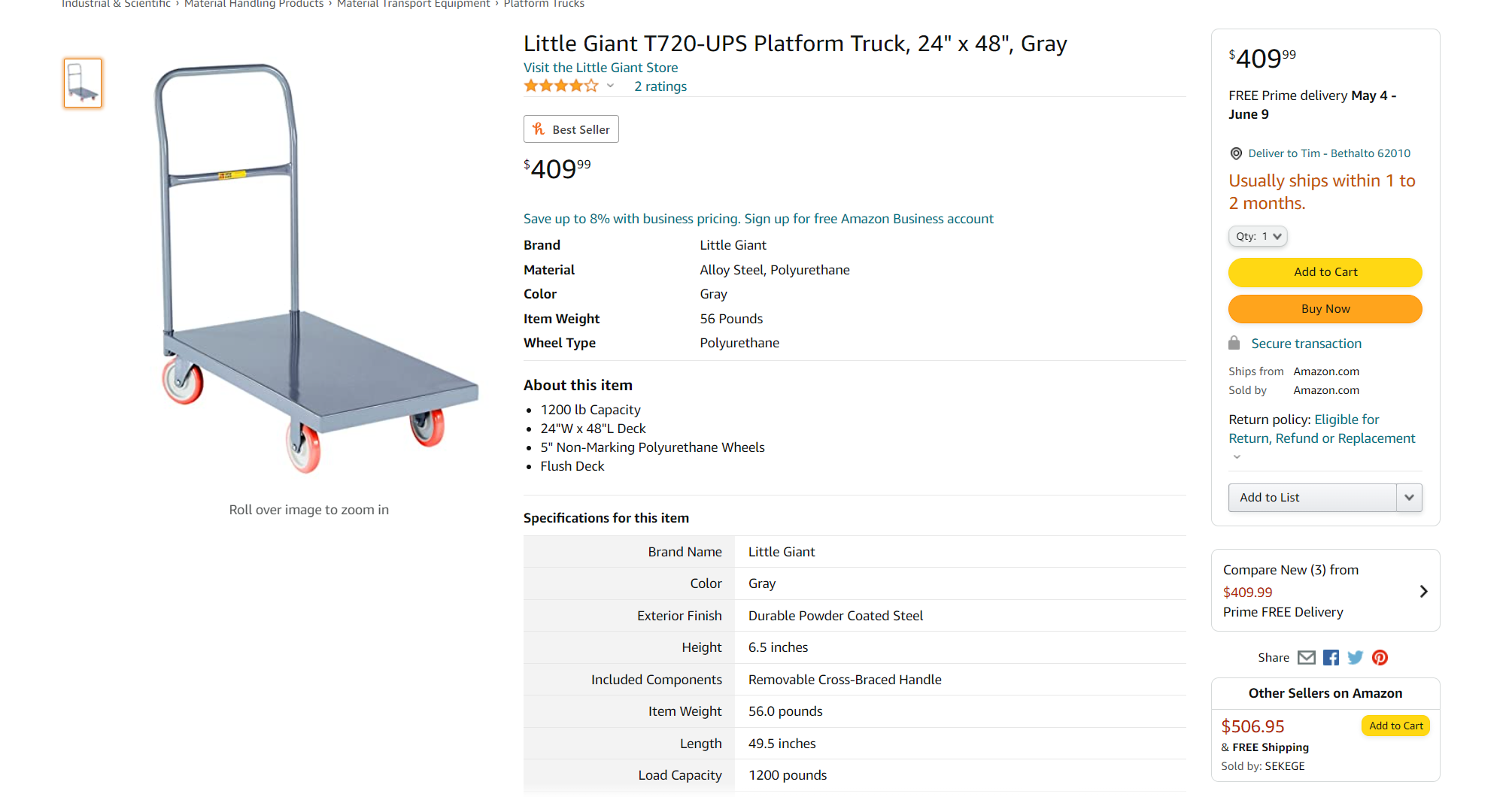Screen dimensions: 1512x797
Task: Click the delivery location pin icon
Action: (1236, 153)
